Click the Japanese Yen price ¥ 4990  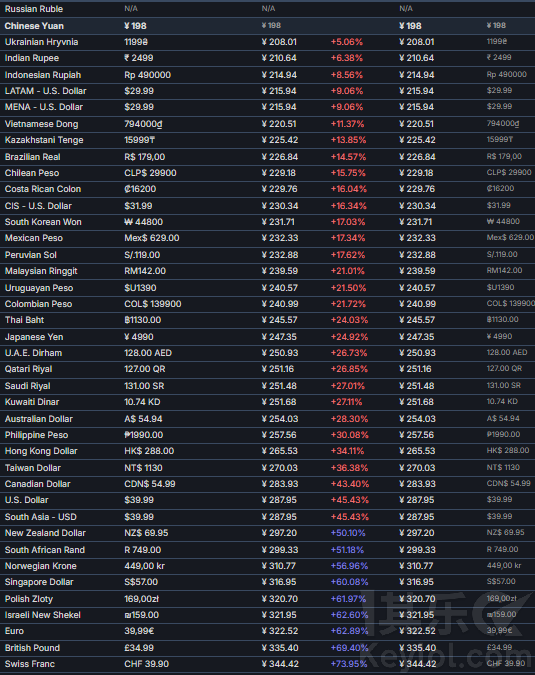(139, 337)
